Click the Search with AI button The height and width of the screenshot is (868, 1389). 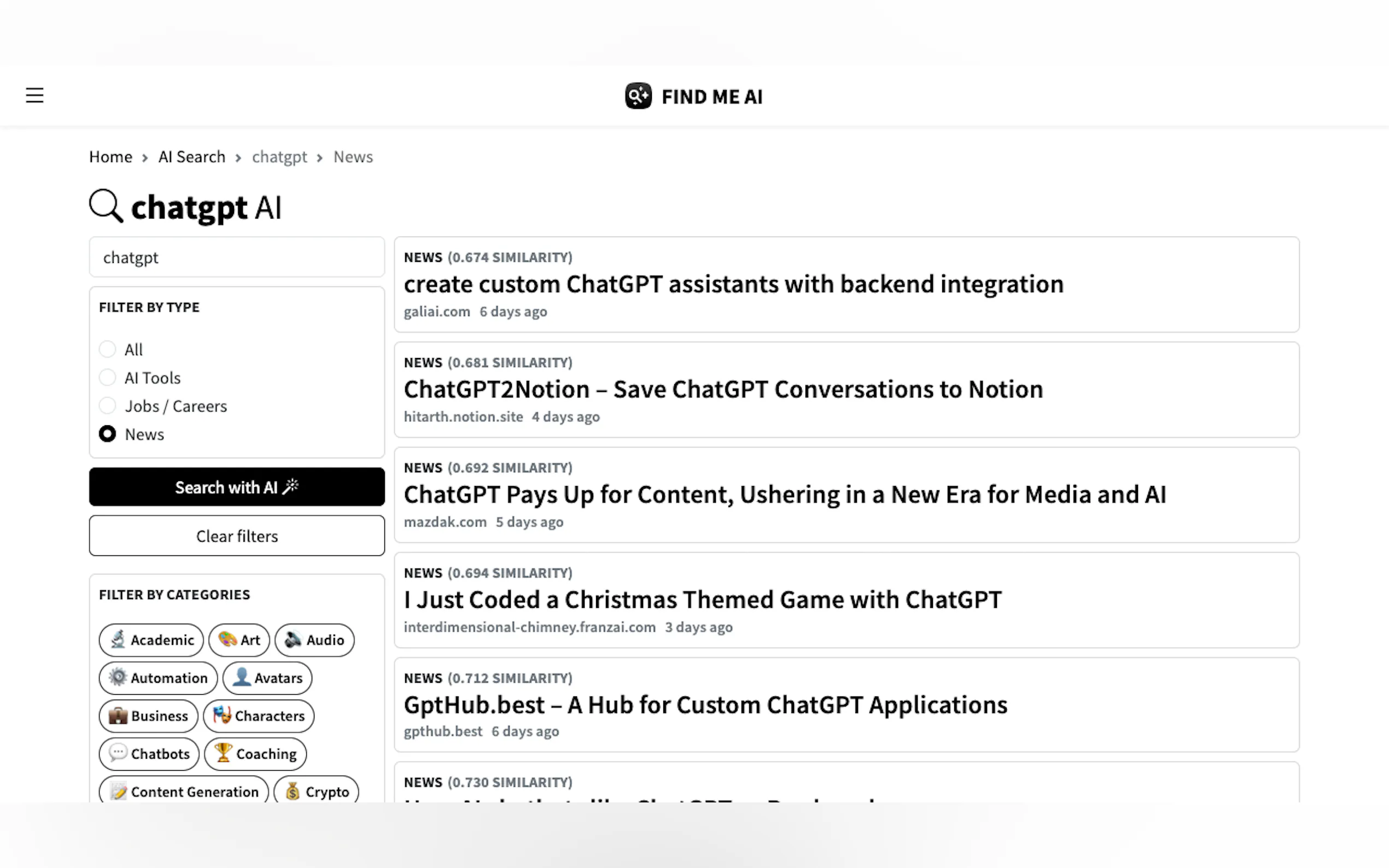[x=237, y=487]
